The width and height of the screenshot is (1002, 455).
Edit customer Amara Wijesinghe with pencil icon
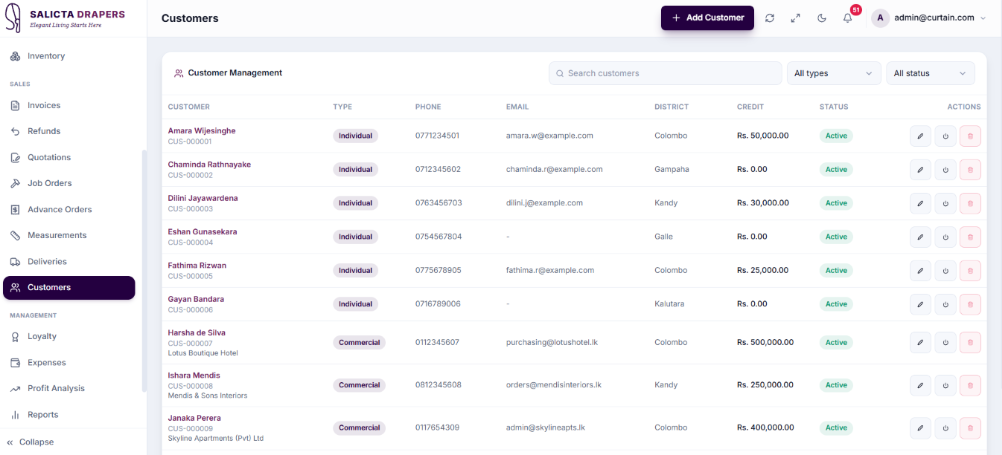pos(920,135)
